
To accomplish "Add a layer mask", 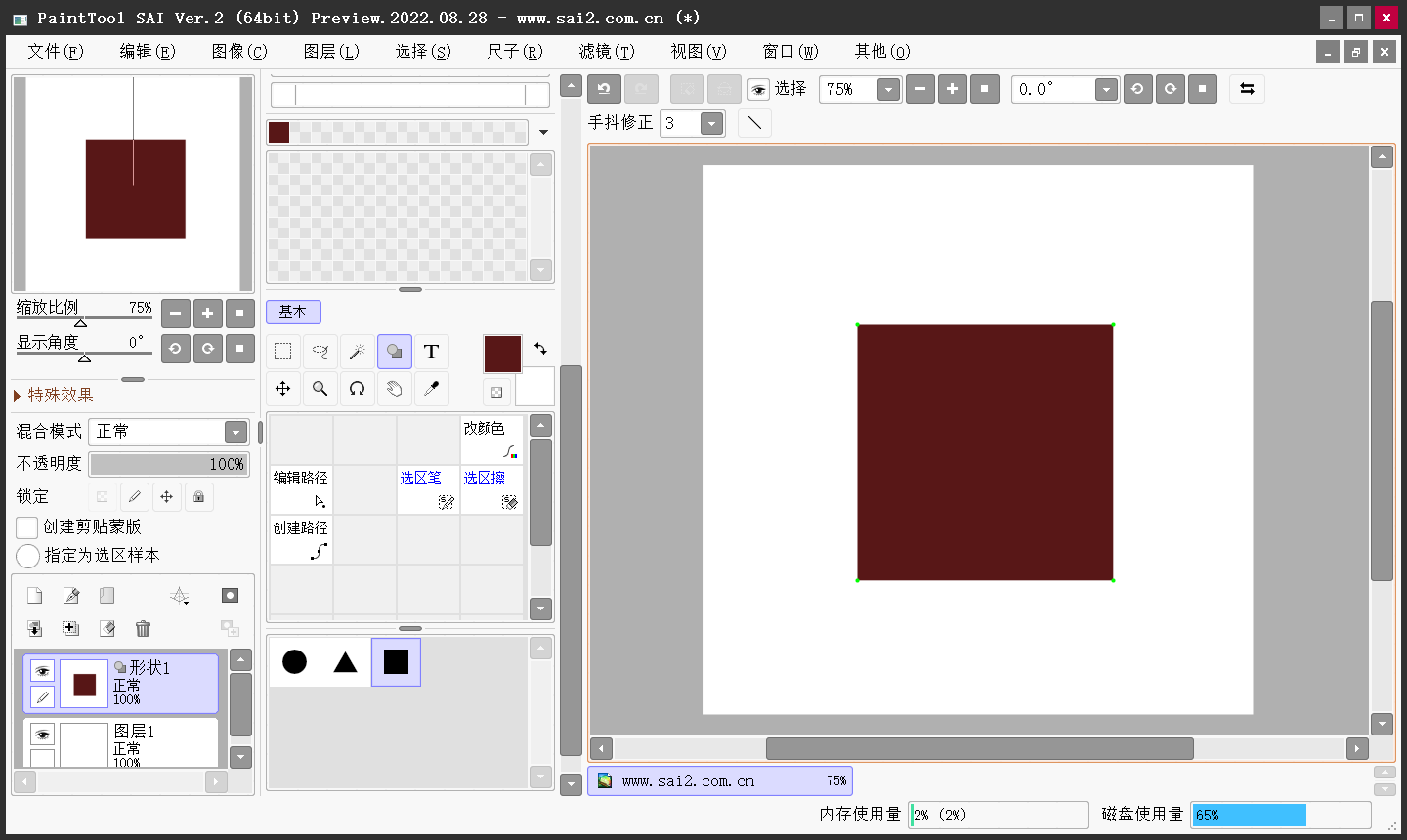I will pyautogui.click(x=230, y=596).
